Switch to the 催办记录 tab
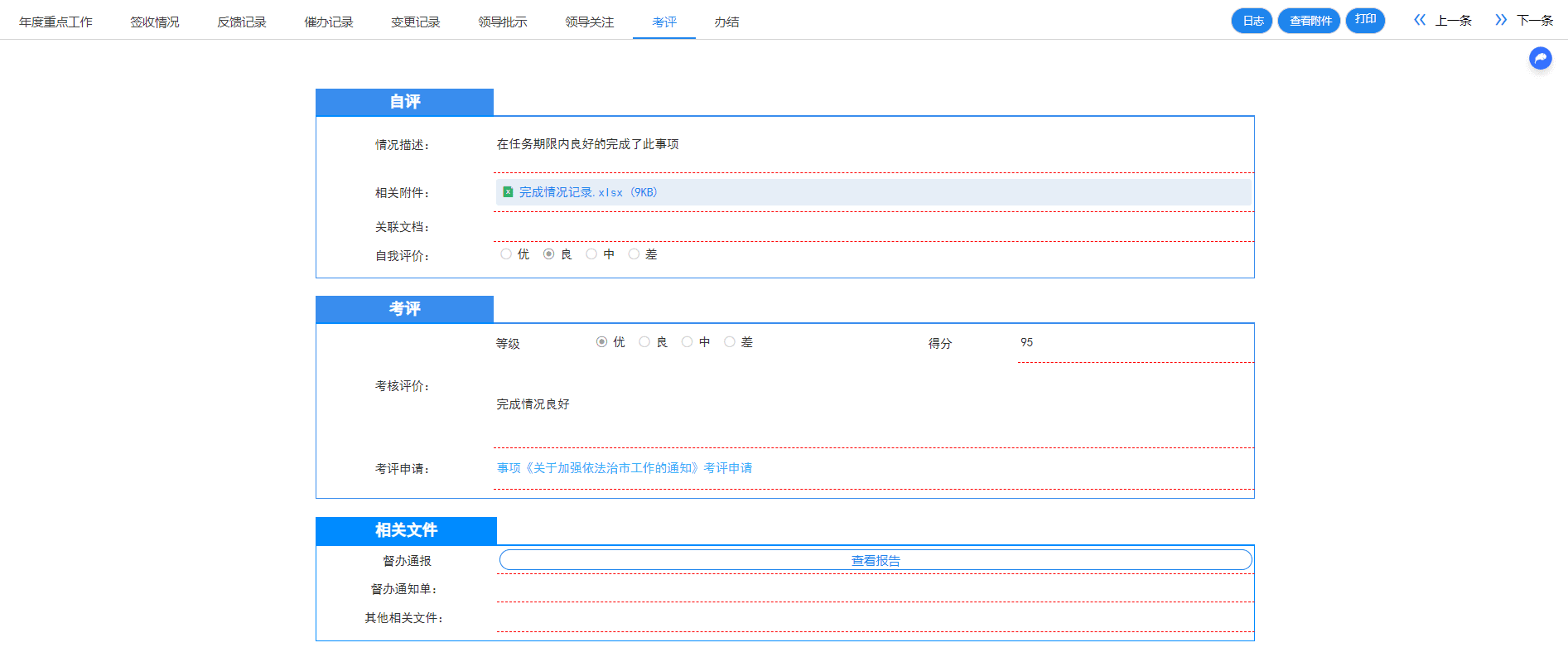Image resolution: width=1568 pixels, height=662 pixels. tap(329, 22)
